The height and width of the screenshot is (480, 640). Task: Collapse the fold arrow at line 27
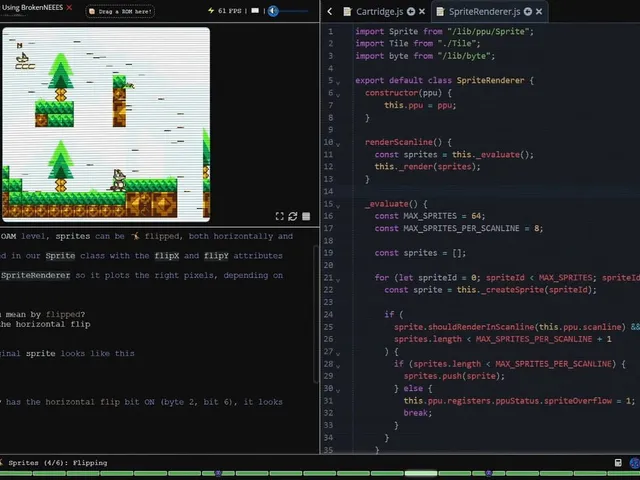[338, 353]
